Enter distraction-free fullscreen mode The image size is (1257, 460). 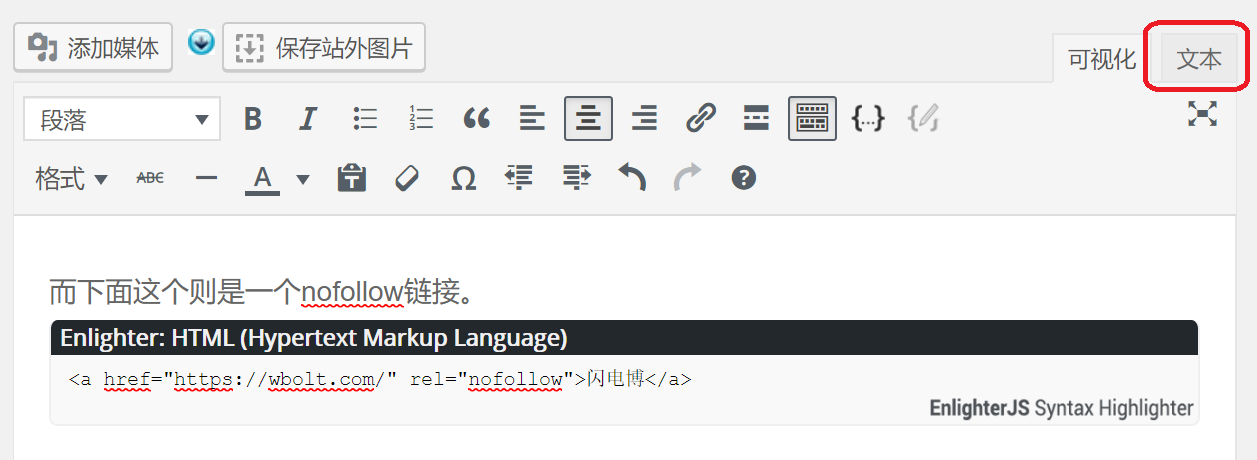pyautogui.click(x=1202, y=114)
